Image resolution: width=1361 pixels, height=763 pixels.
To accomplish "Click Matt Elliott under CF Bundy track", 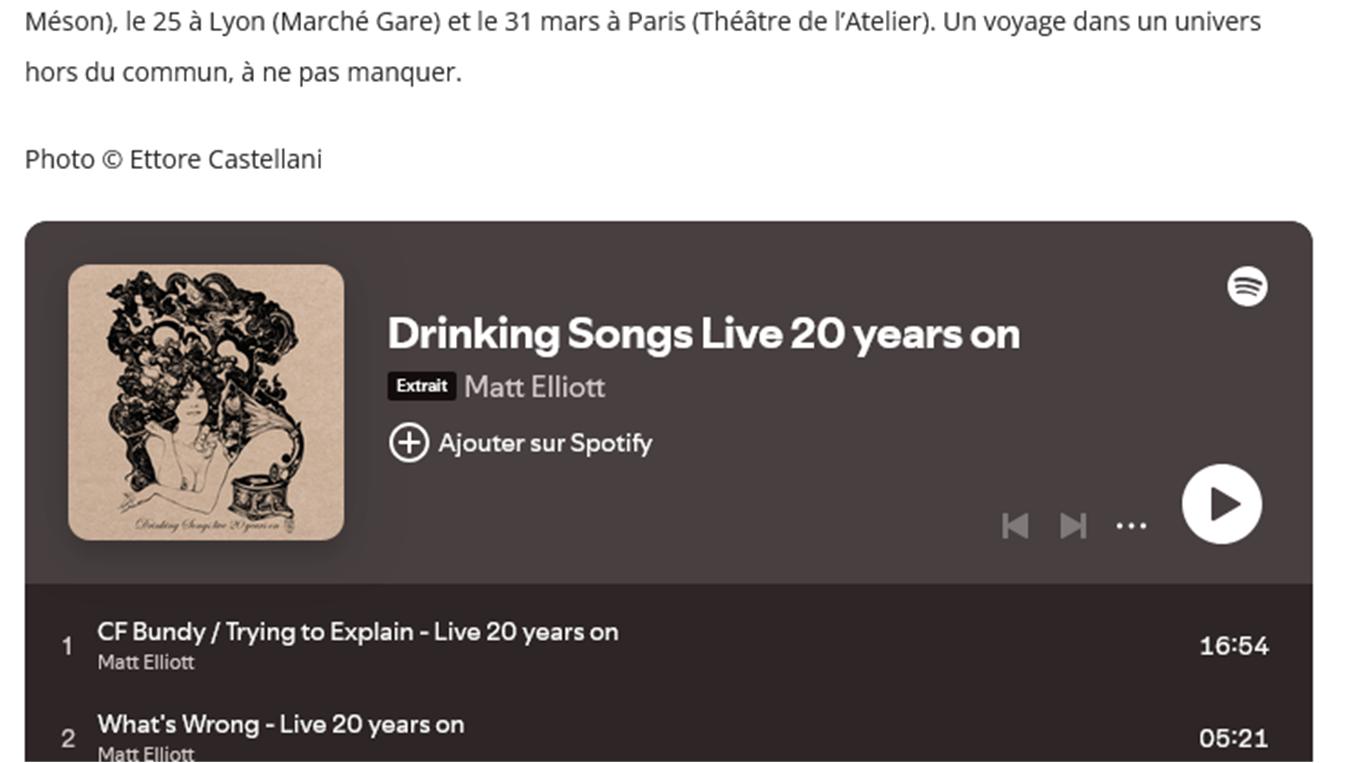I will click(x=146, y=662).
